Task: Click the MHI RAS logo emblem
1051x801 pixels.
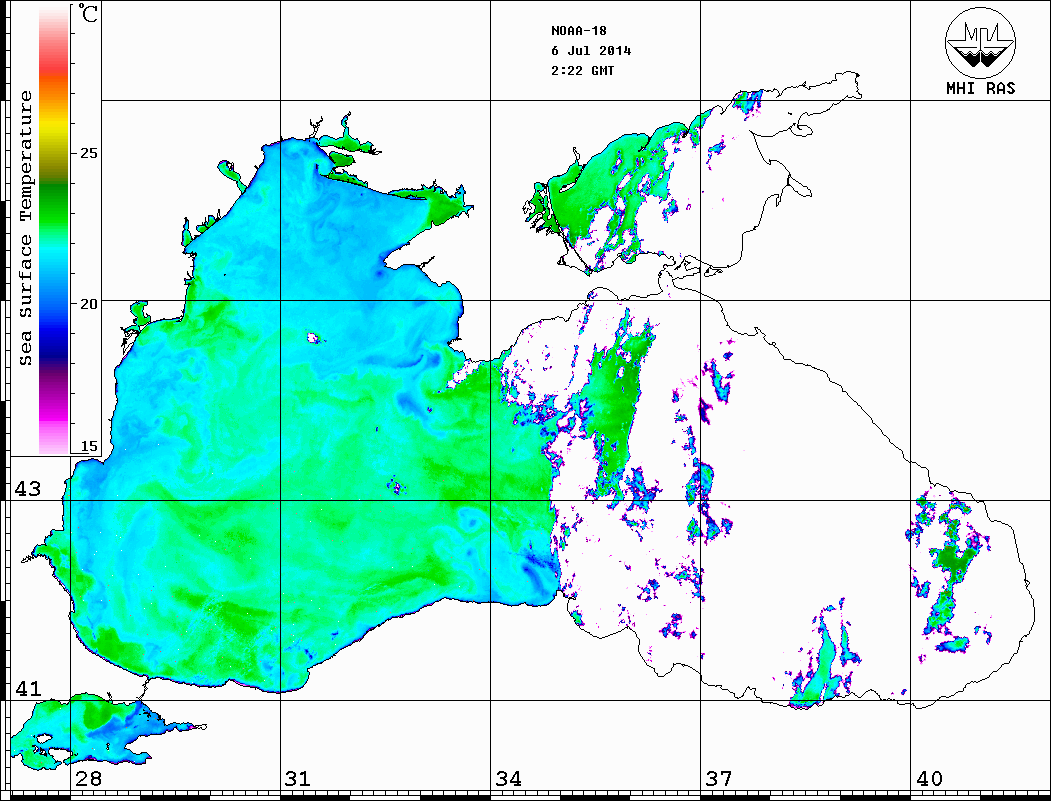Action: [980, 42]
